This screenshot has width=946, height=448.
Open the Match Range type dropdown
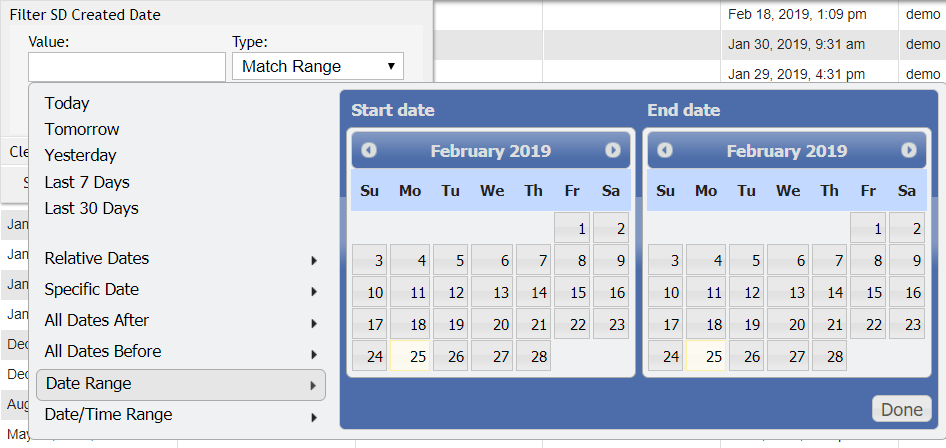tap(317, 67)
